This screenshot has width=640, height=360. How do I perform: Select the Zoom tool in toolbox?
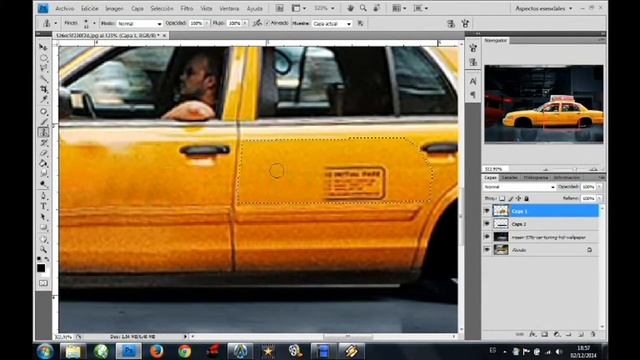43,249
